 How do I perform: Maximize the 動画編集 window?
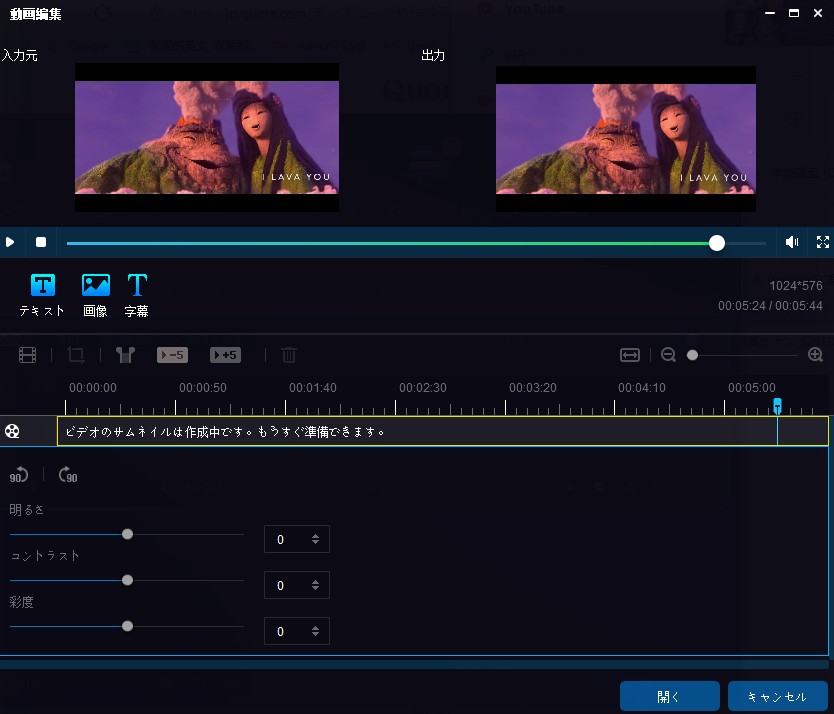[x=794, y=13]
